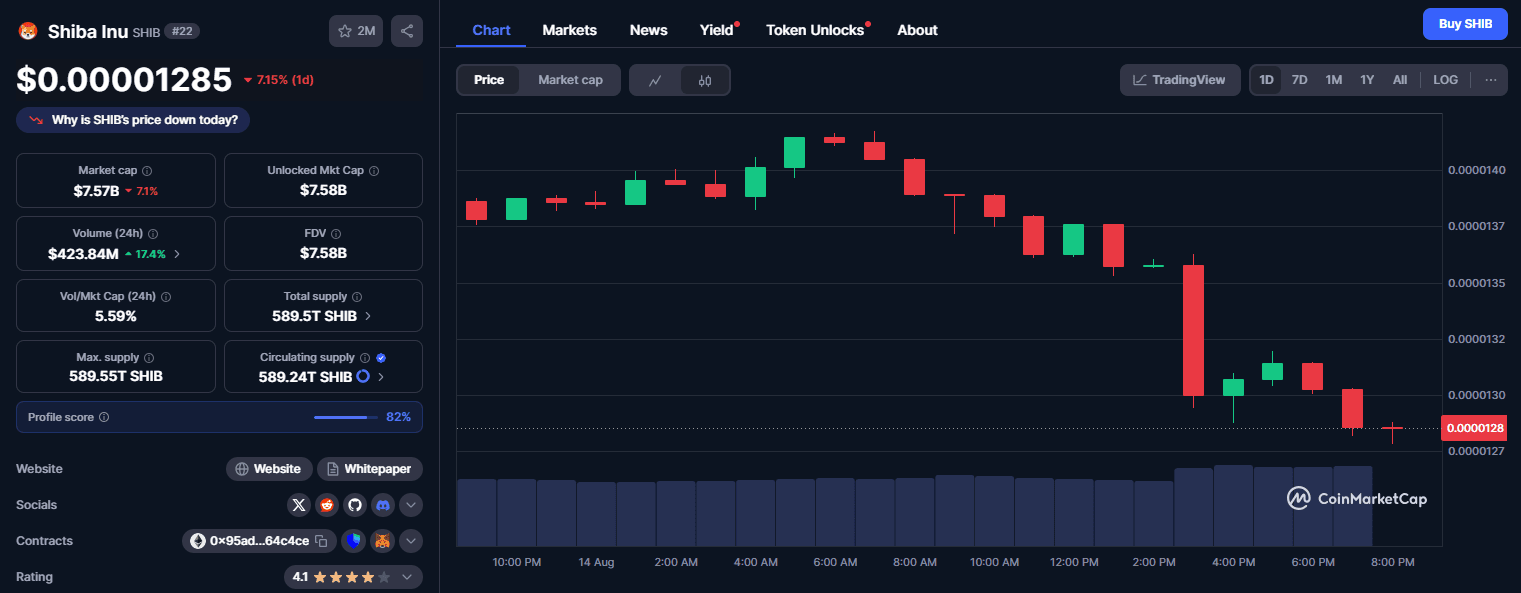Select the All time range

(x=1400, y=80)
